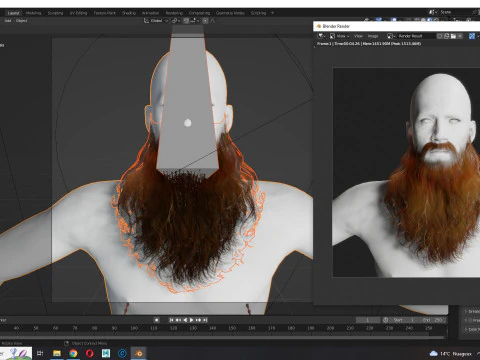Screen dimensions: 480x360
Task: Toggle the fake user shield icon in Render window
Action: pyautogui.click(x=440, y=36)
